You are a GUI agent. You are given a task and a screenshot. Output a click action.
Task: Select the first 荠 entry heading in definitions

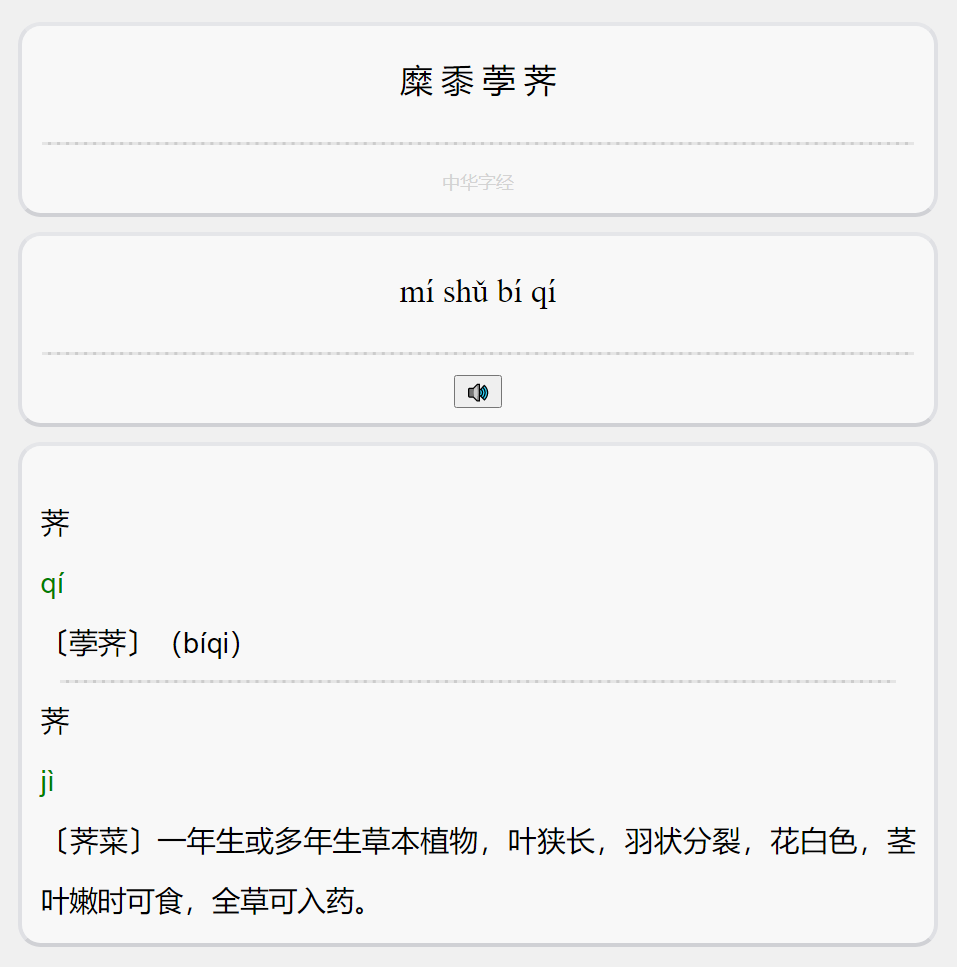[x=55, y=524]
